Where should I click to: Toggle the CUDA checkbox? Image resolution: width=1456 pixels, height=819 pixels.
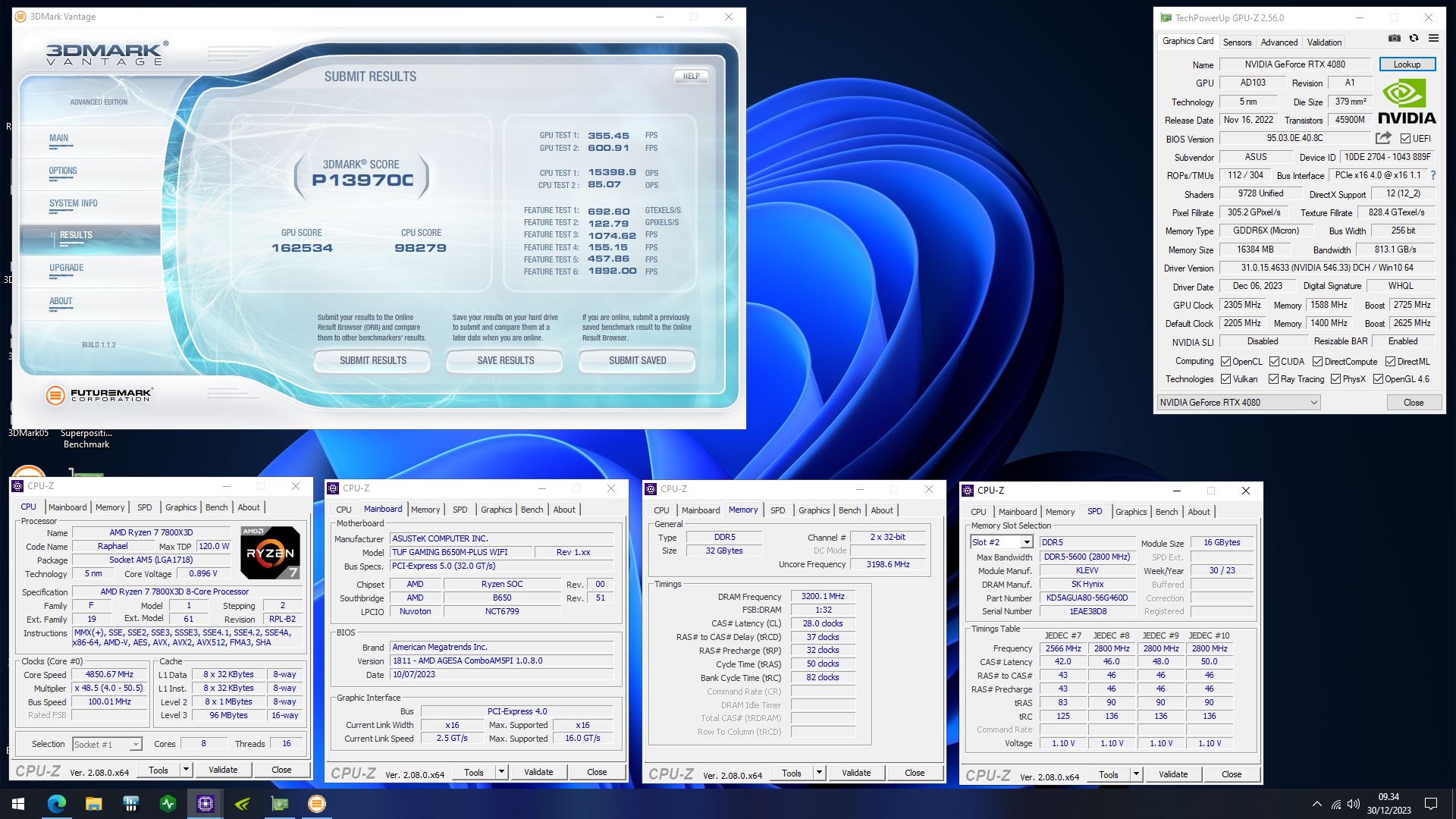pyautogui.click(x=1274, y=362)
